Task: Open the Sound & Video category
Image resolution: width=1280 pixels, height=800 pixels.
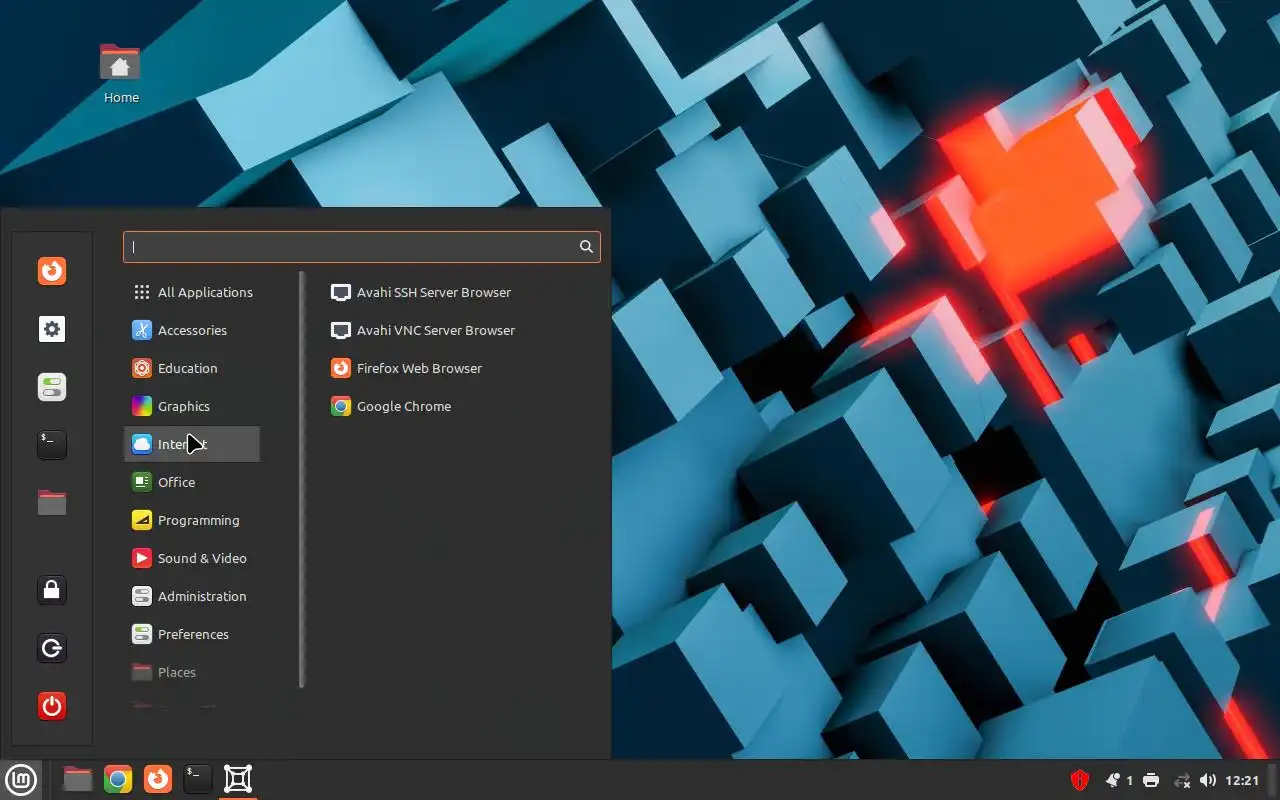Action: pyautogui.click(x=192, y=558)
